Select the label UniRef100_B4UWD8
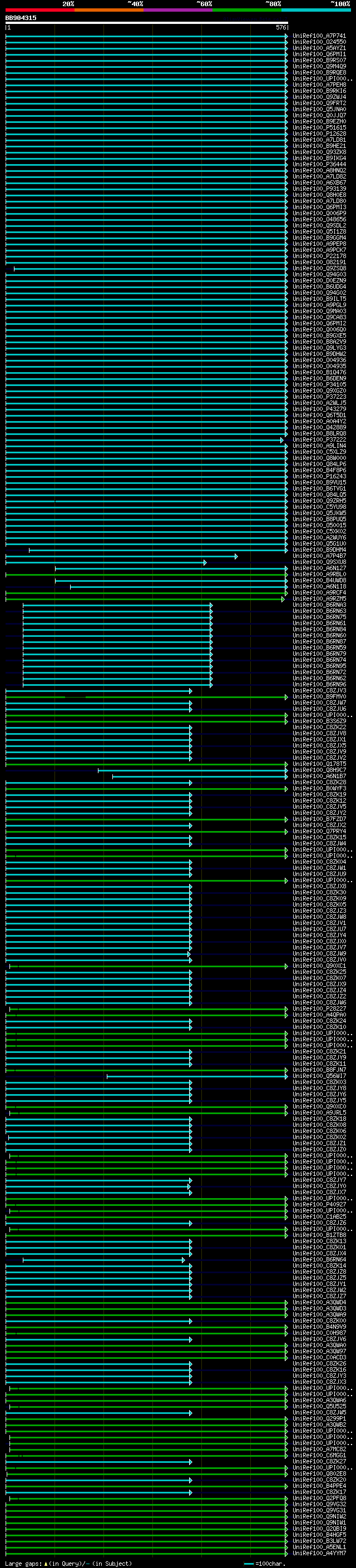 click(x=319, y=580)
